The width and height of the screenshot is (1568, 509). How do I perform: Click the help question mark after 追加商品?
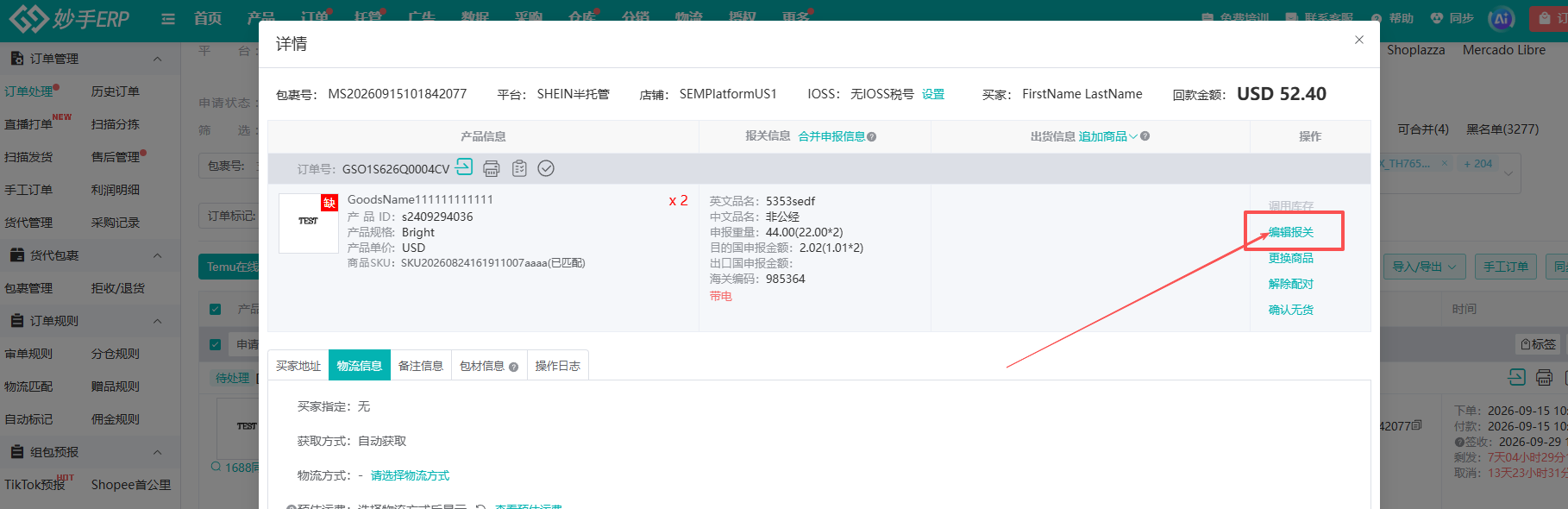click(1145, 136)
